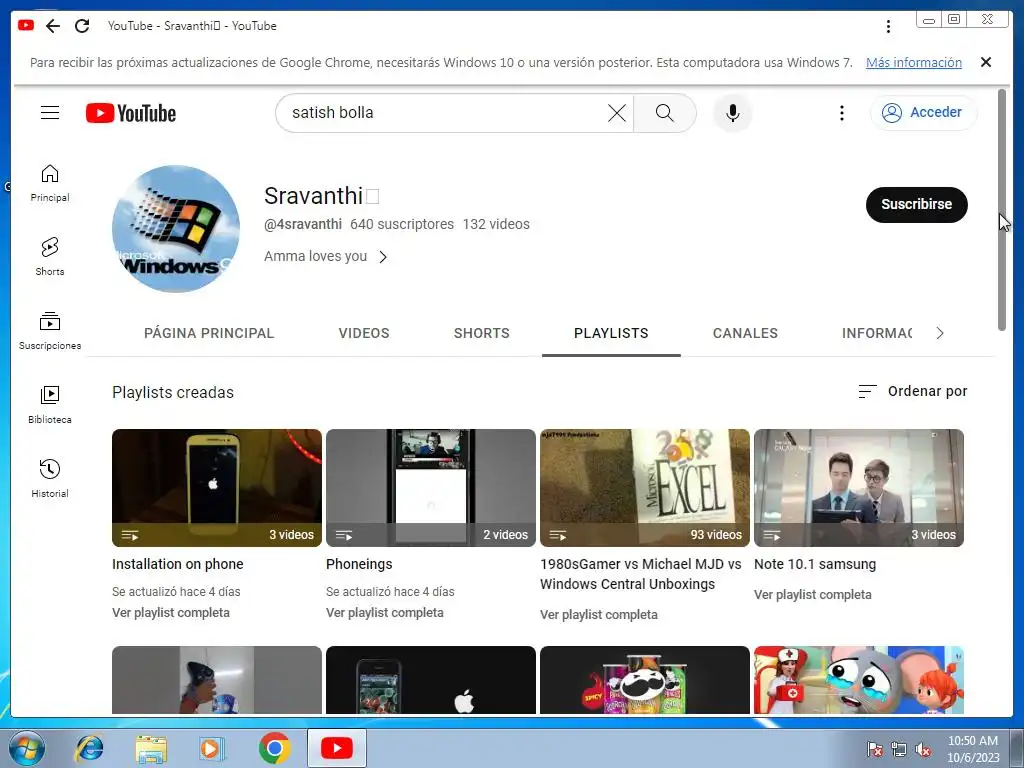Open the INFORMACIÓN tab
Screen dimensions: 1024x768
pos(876,333)
